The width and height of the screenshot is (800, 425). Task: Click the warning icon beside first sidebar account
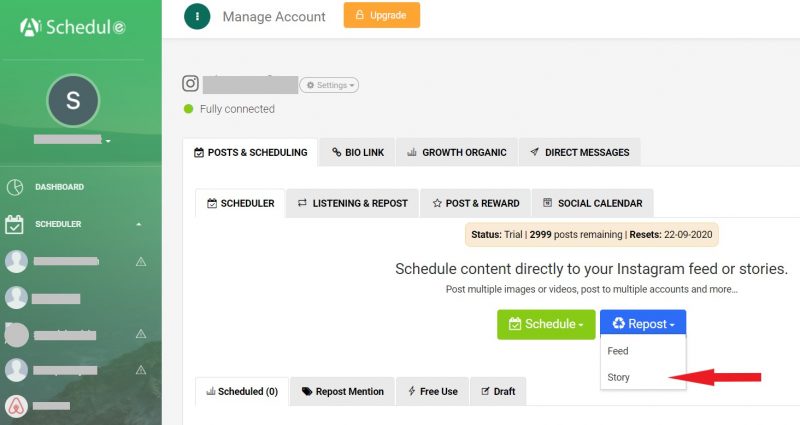pyautogui.click(x=141, y=262)
